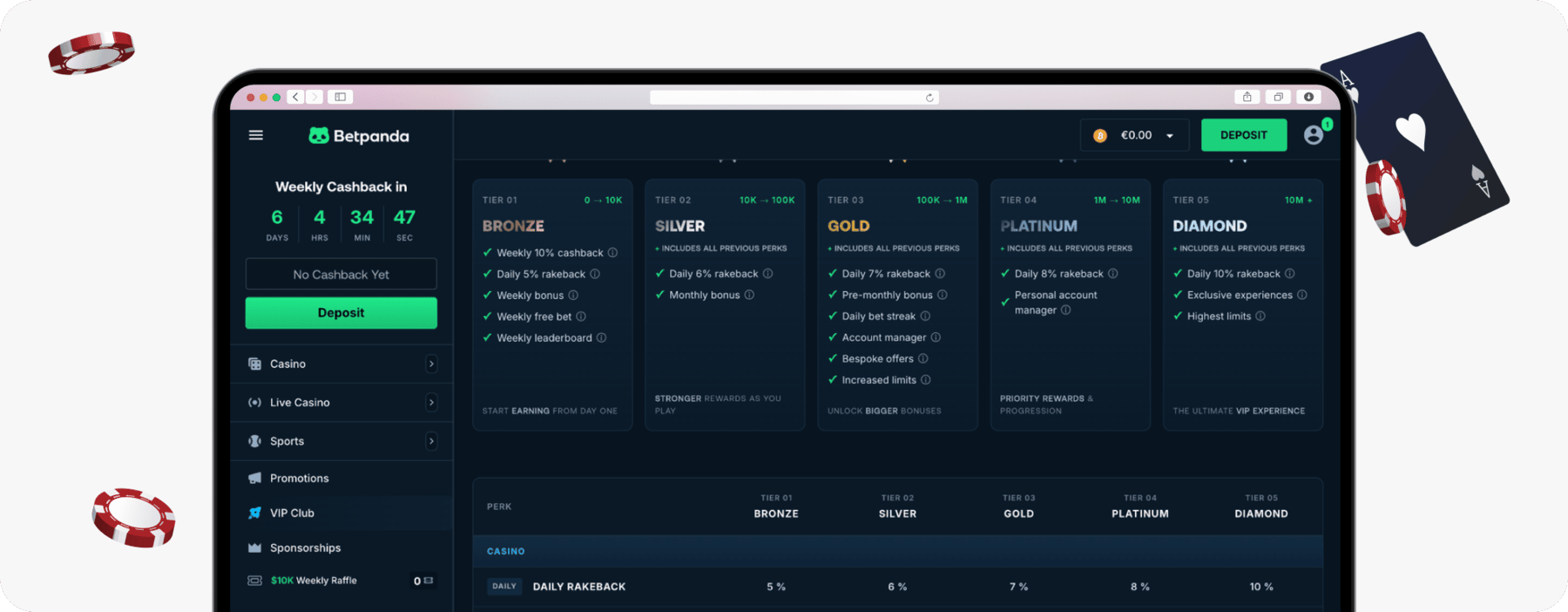Viewport: 1568px width, 612px height.
Task: Open the $10K Weekly Raffle entry
Action: coord(314,581)
